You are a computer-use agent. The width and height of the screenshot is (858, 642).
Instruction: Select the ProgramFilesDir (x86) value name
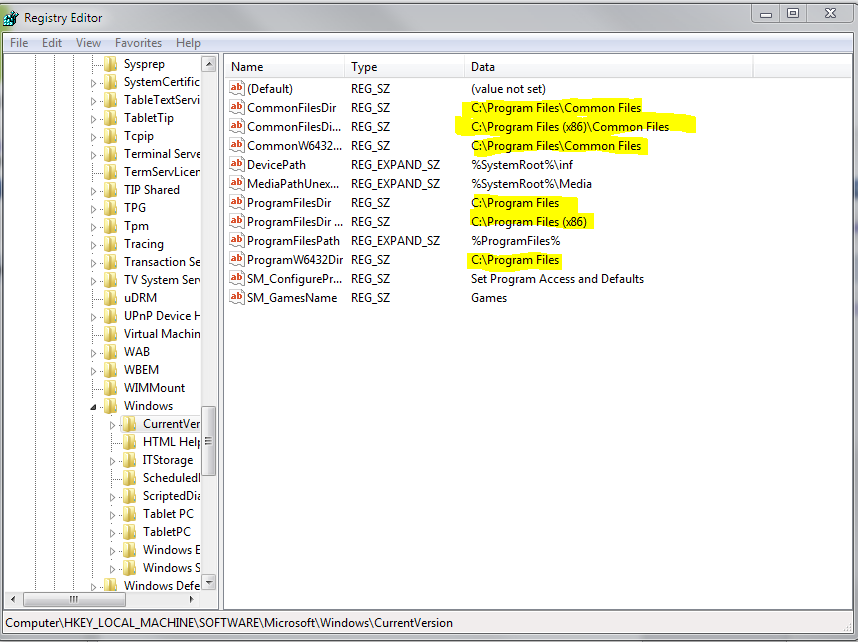tap(295, 222)
